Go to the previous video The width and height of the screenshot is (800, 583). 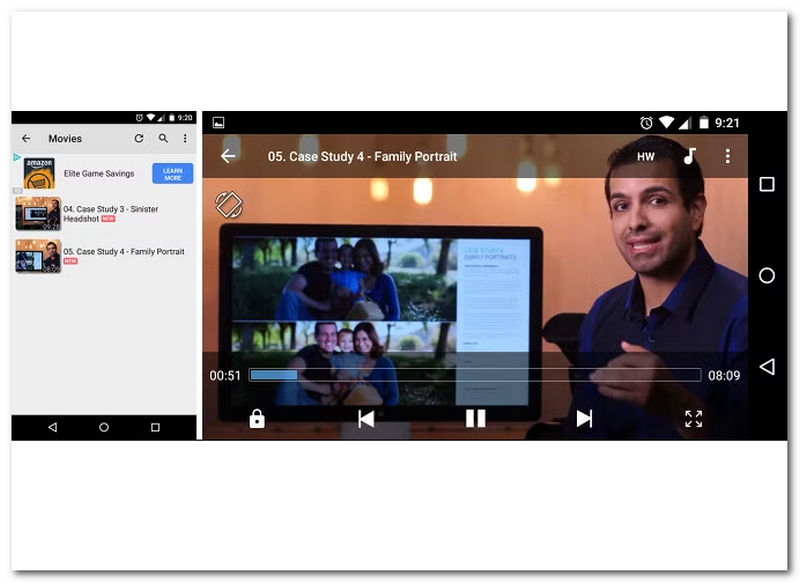point(366,419)
